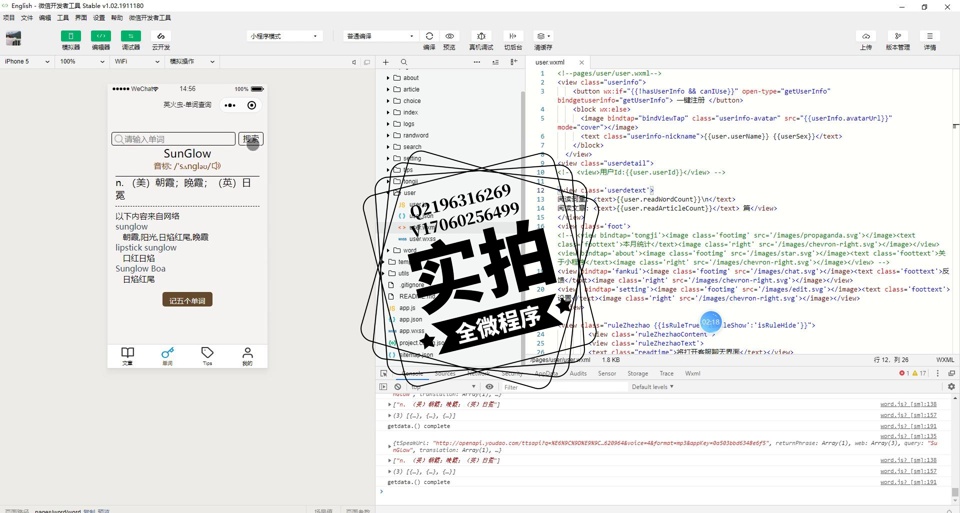Click the 请输入单词 word input field
Image resolution: width=960 pixels, height=513 pixels.
(x=174, y=139)
